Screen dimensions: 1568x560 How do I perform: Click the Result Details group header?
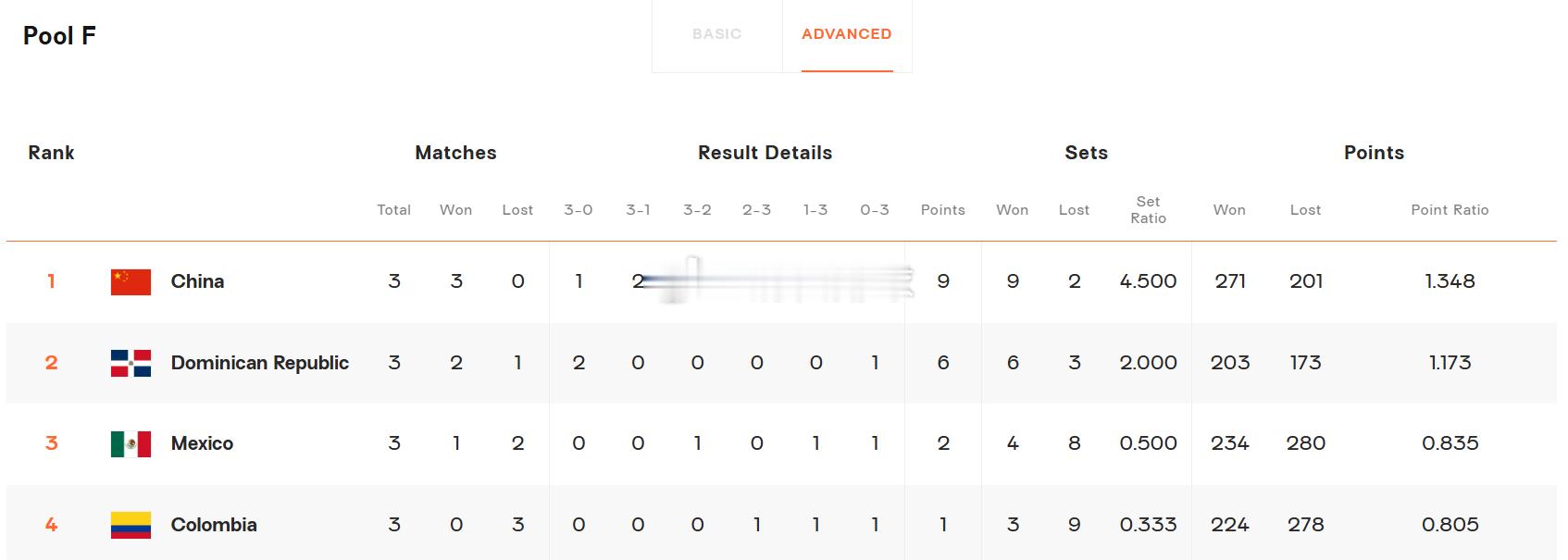click(x=765, y=153)
